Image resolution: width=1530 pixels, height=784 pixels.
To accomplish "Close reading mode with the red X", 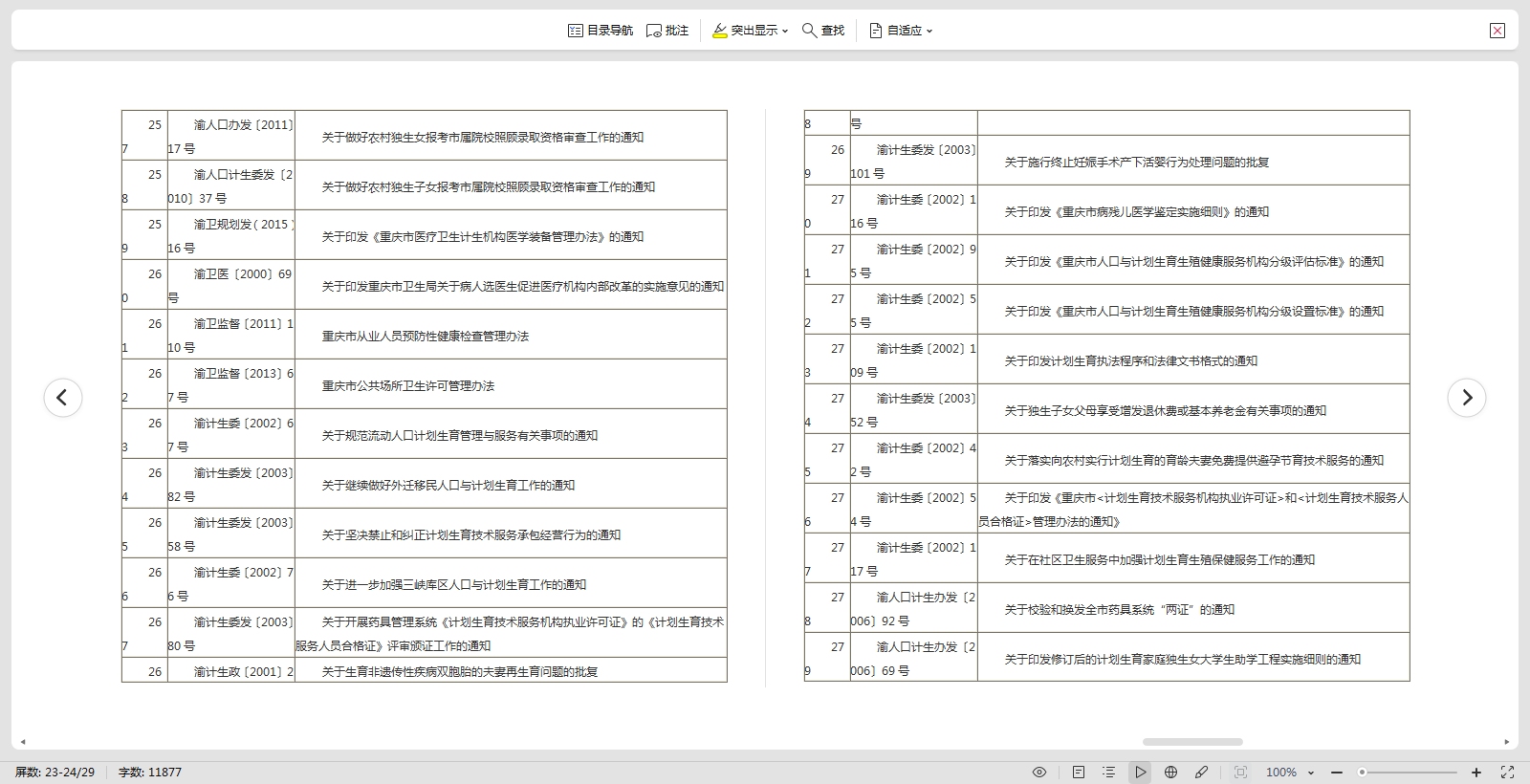I will click(x=1497, y=31).
